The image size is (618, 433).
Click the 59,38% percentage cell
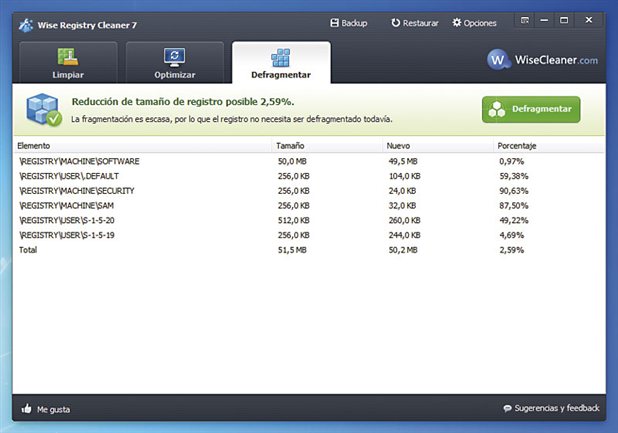point(514,176)
